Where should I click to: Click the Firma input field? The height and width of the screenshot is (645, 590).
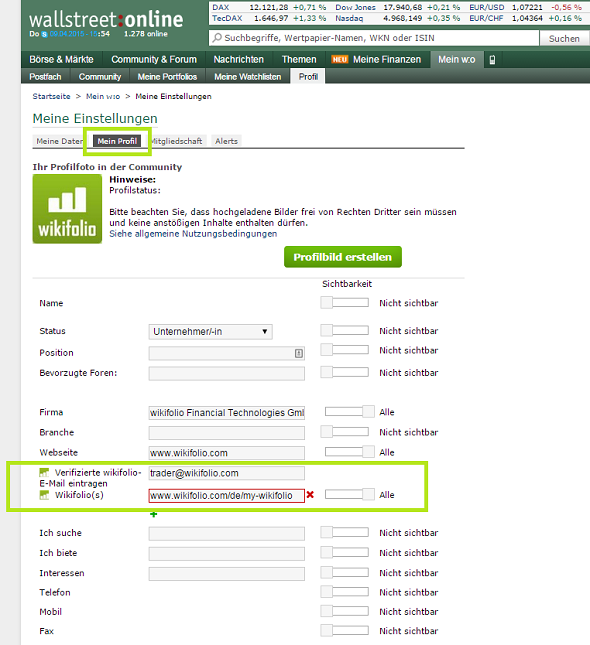pyautogui.click(x=227, y=413)
